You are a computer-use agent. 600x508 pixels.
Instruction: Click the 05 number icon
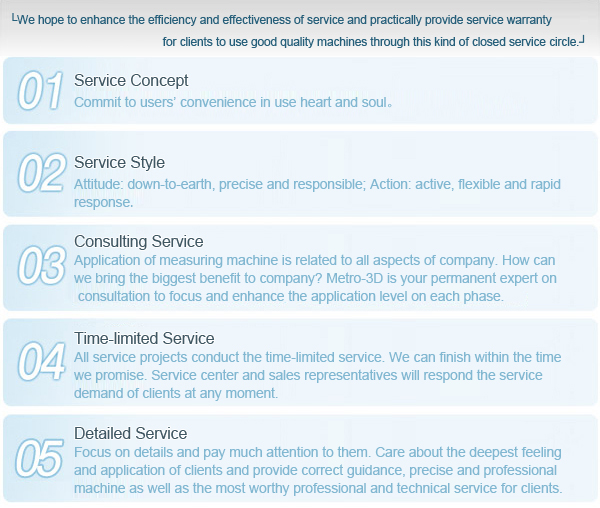tap(39, 458)
